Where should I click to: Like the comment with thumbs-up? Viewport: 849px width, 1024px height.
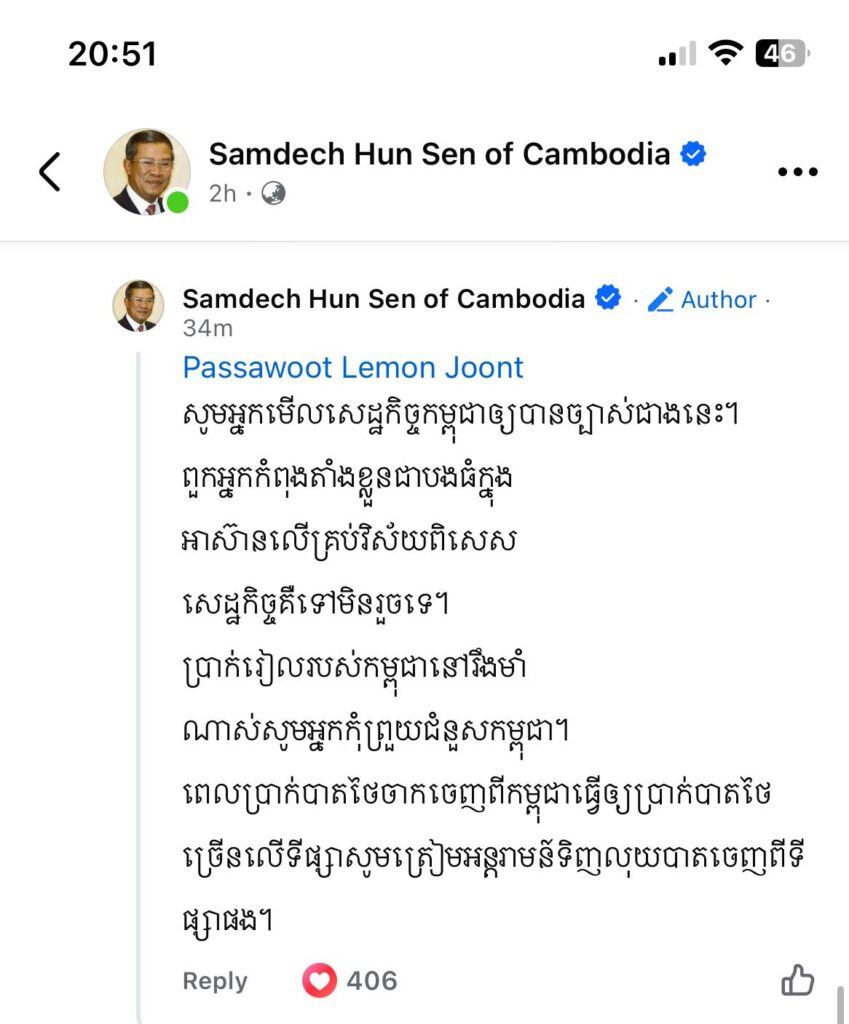point(797,981)
